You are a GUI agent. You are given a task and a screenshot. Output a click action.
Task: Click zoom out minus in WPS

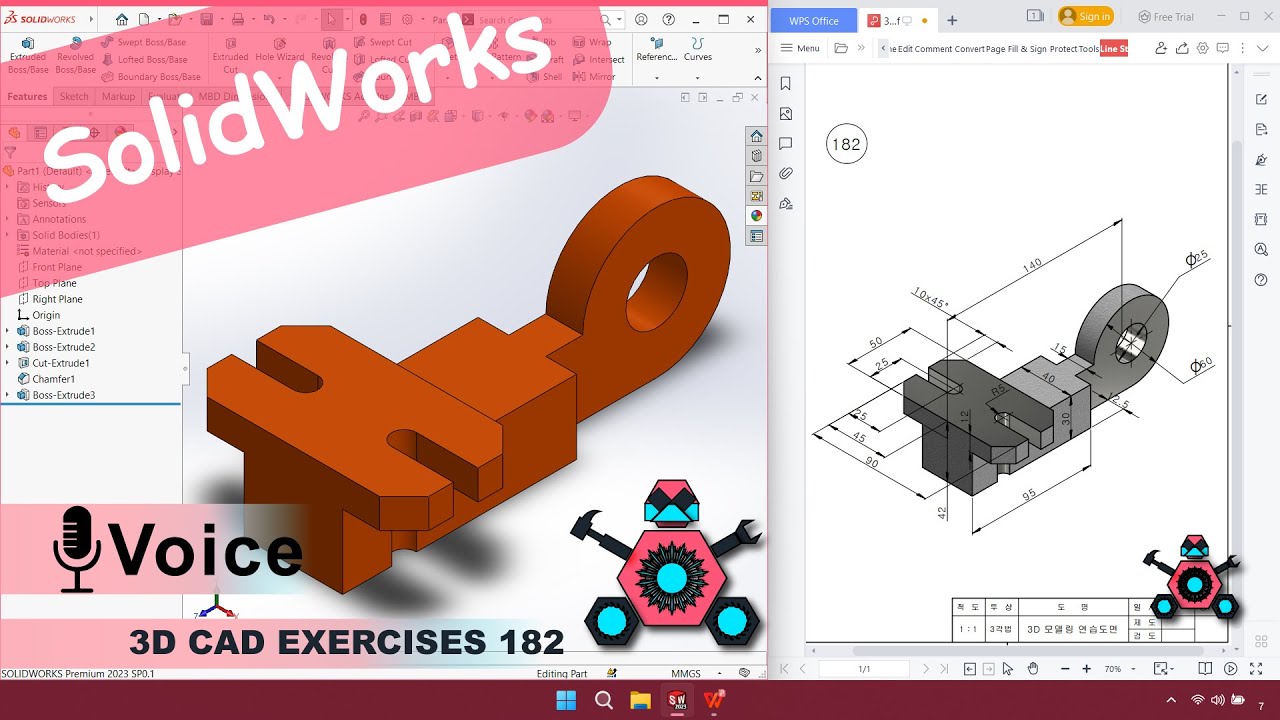(x=1064, y=668)
